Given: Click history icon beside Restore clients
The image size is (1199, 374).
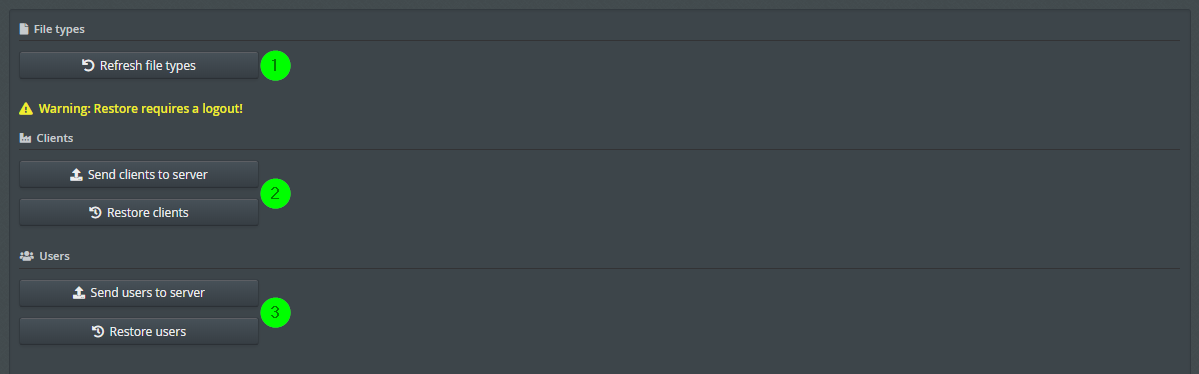Looking at the screenshot, I should pyautogui.click(x=96, y=213).
